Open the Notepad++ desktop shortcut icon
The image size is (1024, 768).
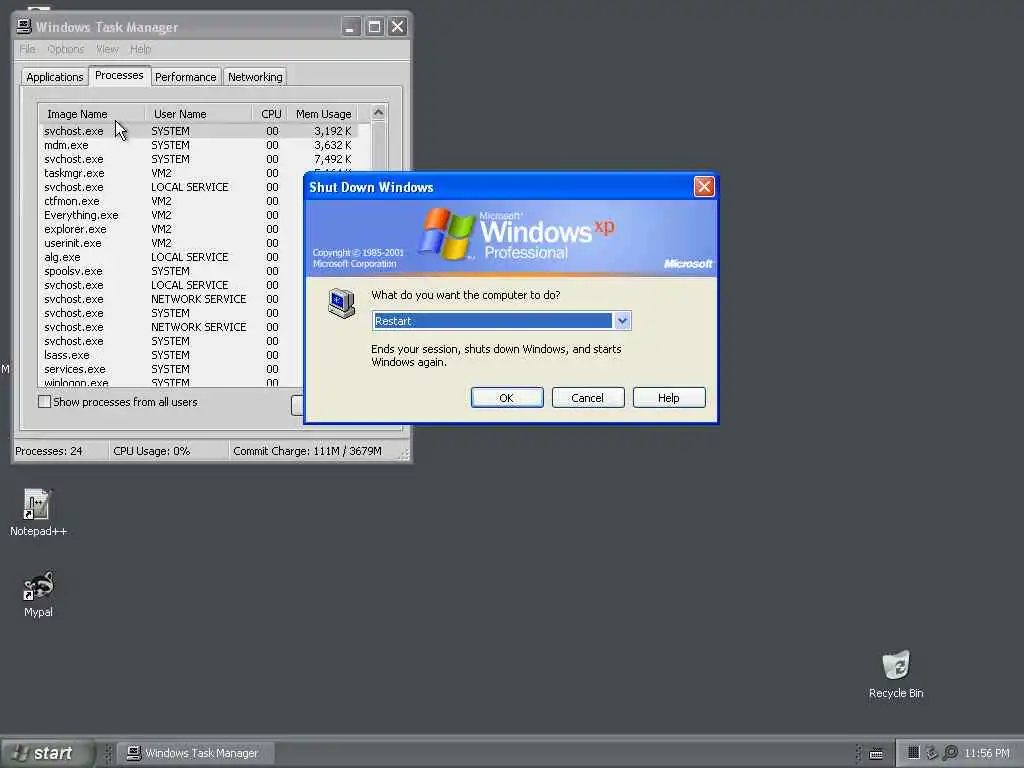coord(37,504)
